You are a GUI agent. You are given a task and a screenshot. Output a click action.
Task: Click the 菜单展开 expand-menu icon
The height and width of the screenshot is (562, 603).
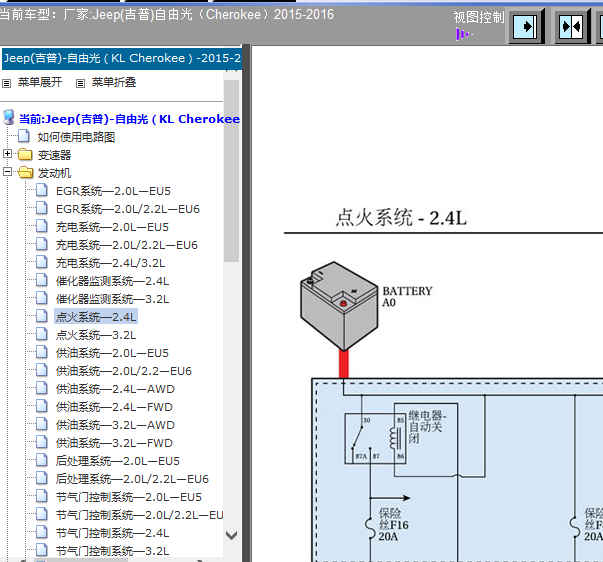(7, 83)
